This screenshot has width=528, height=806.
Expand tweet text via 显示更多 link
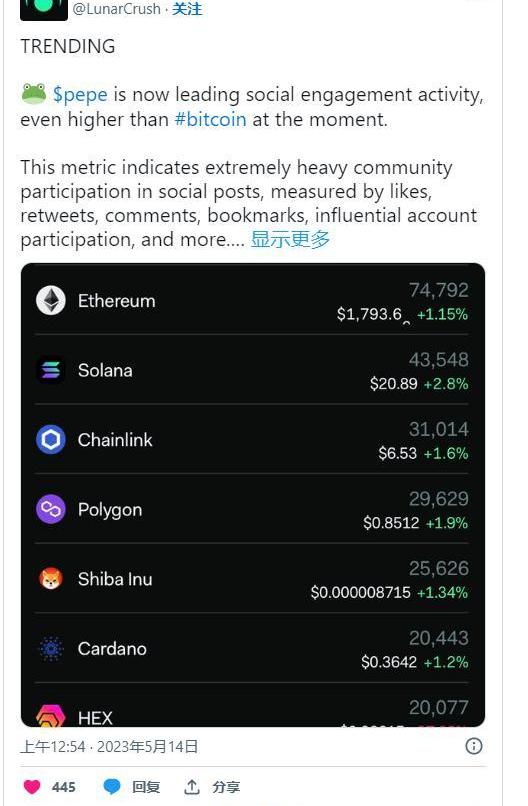coord(290,239)
